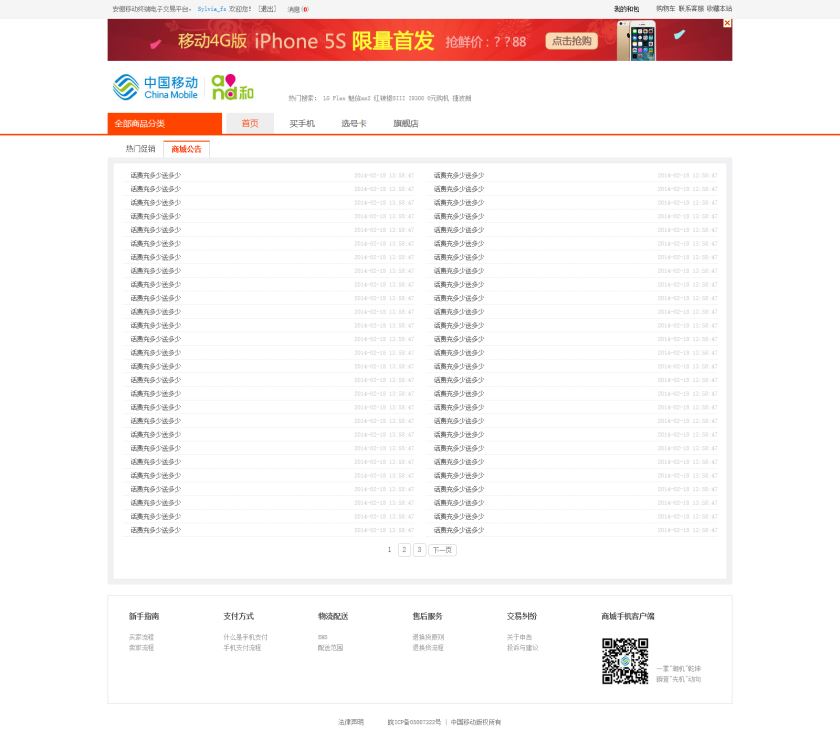Click 下一页 next page button
Image resolution: width=840 pixels, height=731 pixels.
442,549
